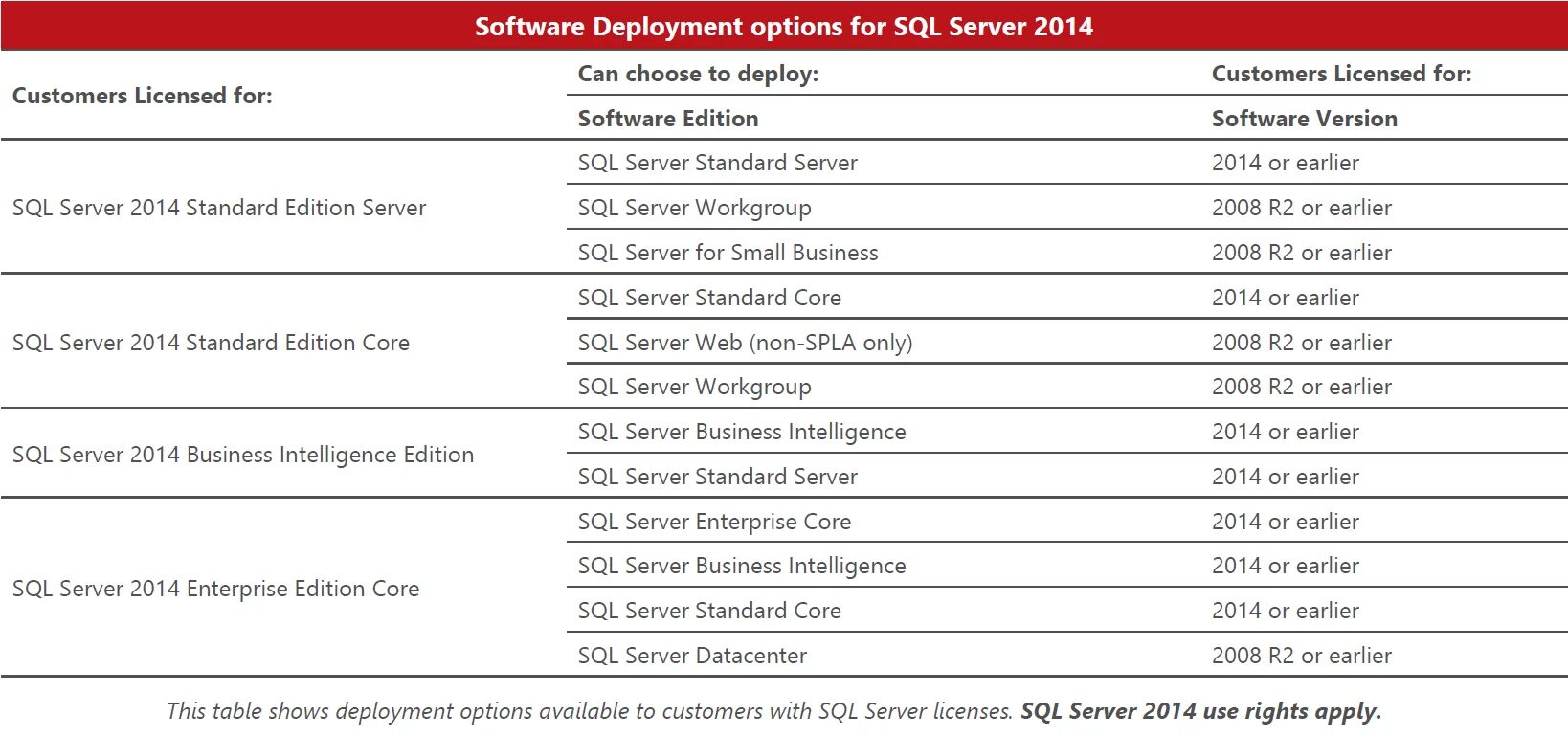Select 'SQL Server 2014 Standard Edition Server' row label
The width and height of the screenshot is (1568, 736).
(218, 208)
